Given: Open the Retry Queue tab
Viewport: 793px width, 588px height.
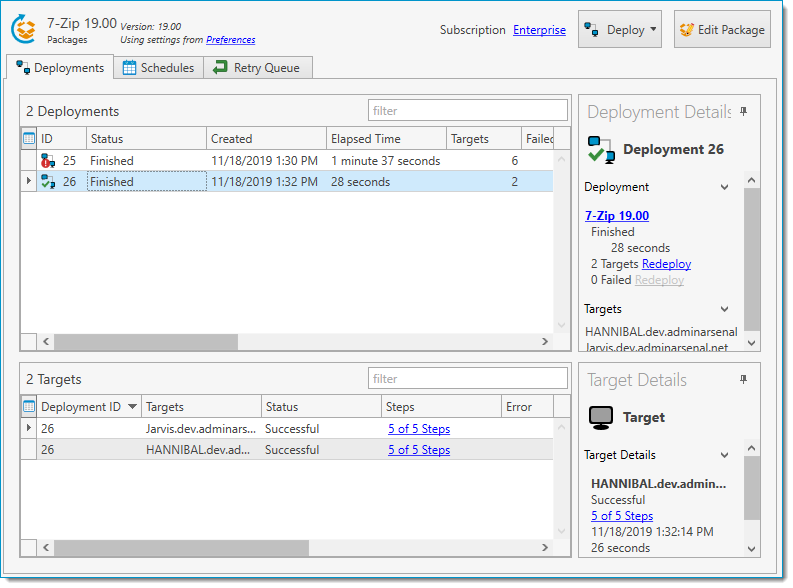Looking at the screenshot, I should click(258, 68).
